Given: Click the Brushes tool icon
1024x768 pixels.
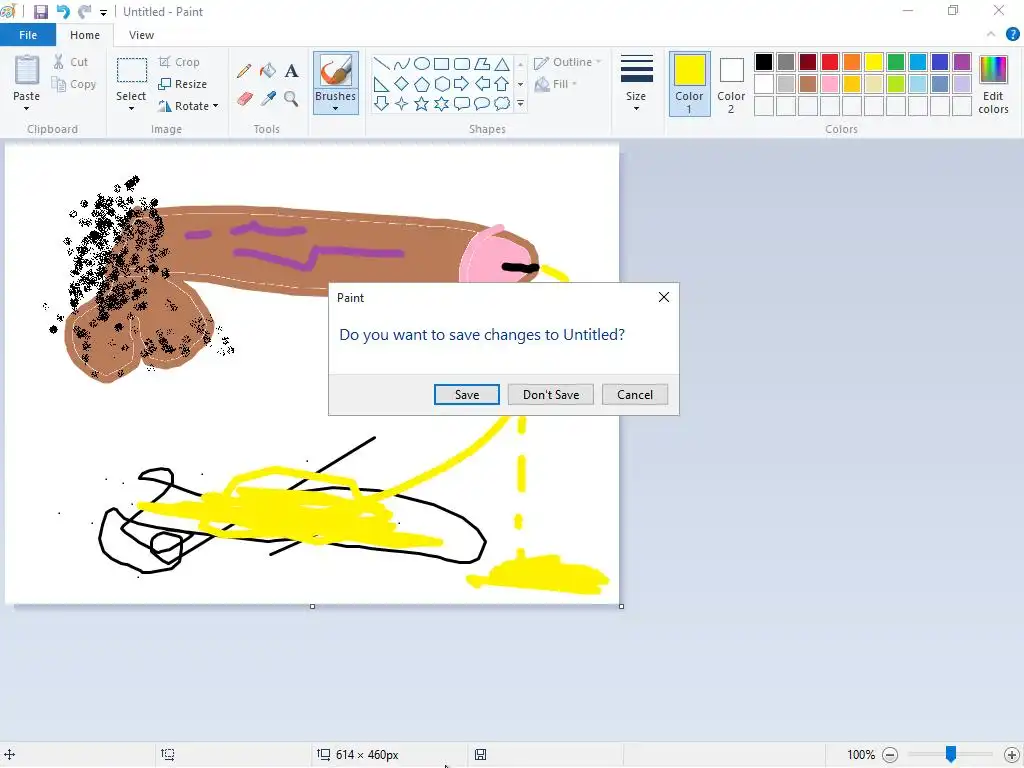Looking at the screenshot, I should tap(336, 70).
